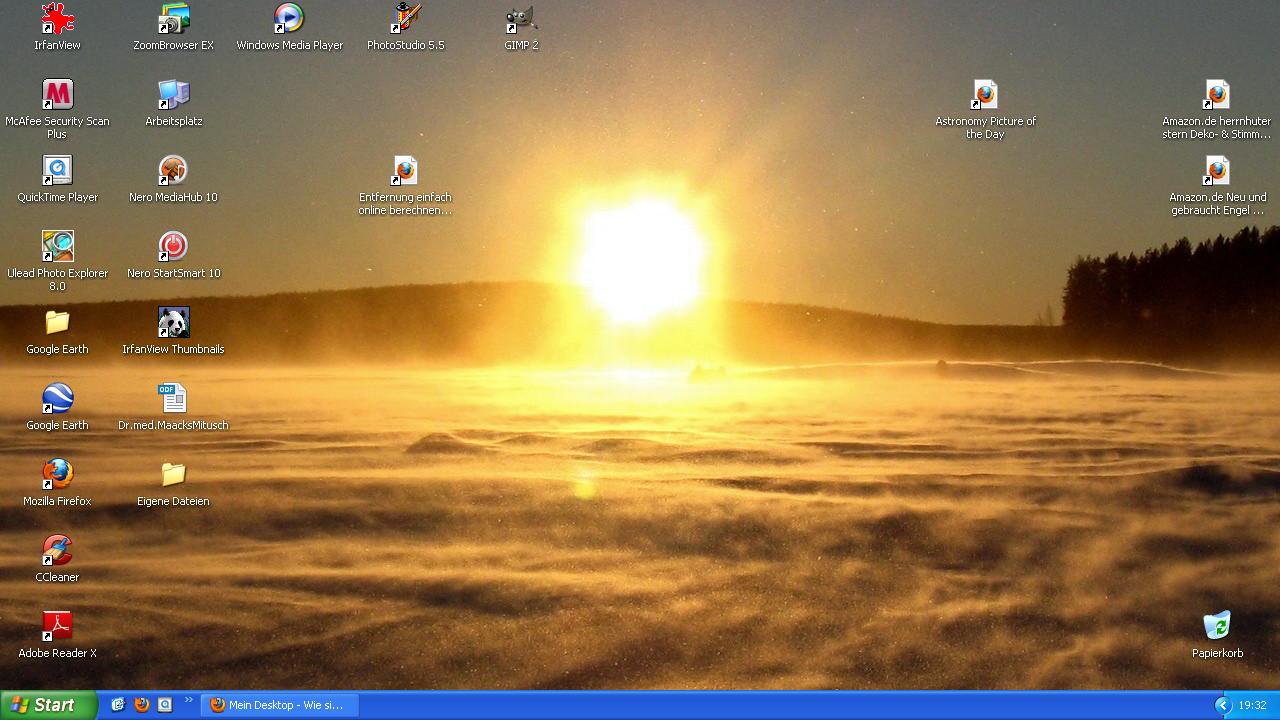Viewport: 1280px width, 720px height.
Task: Launch GIMP 2 from the desktop
Action: [x=521, y=19]
